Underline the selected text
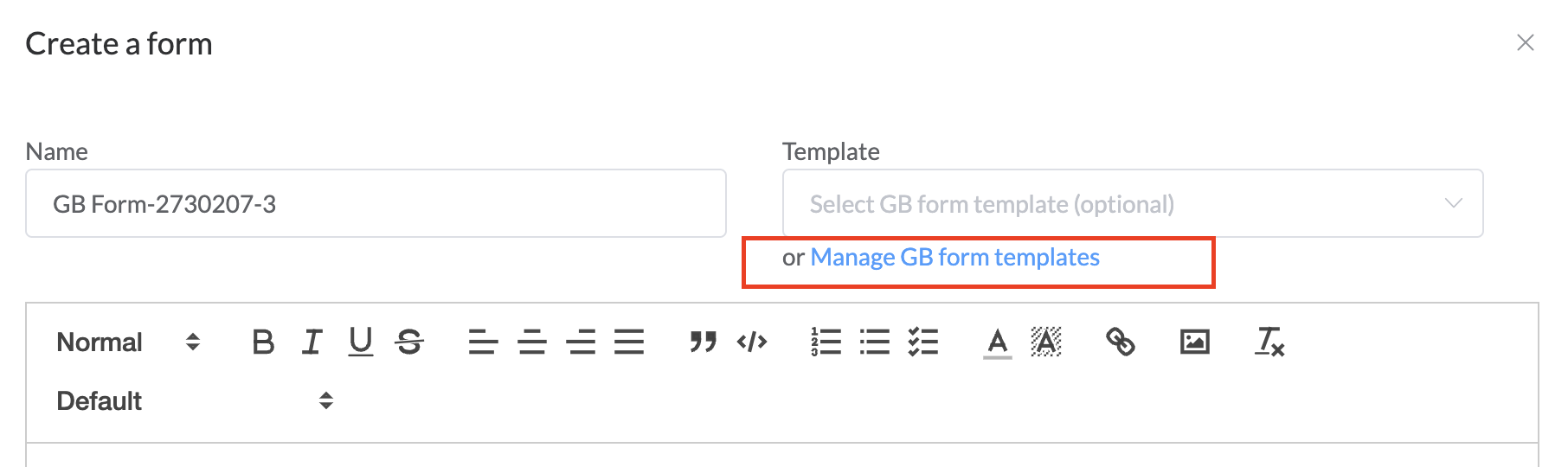This screenshot has width=1568, height=467. [361, 342]
